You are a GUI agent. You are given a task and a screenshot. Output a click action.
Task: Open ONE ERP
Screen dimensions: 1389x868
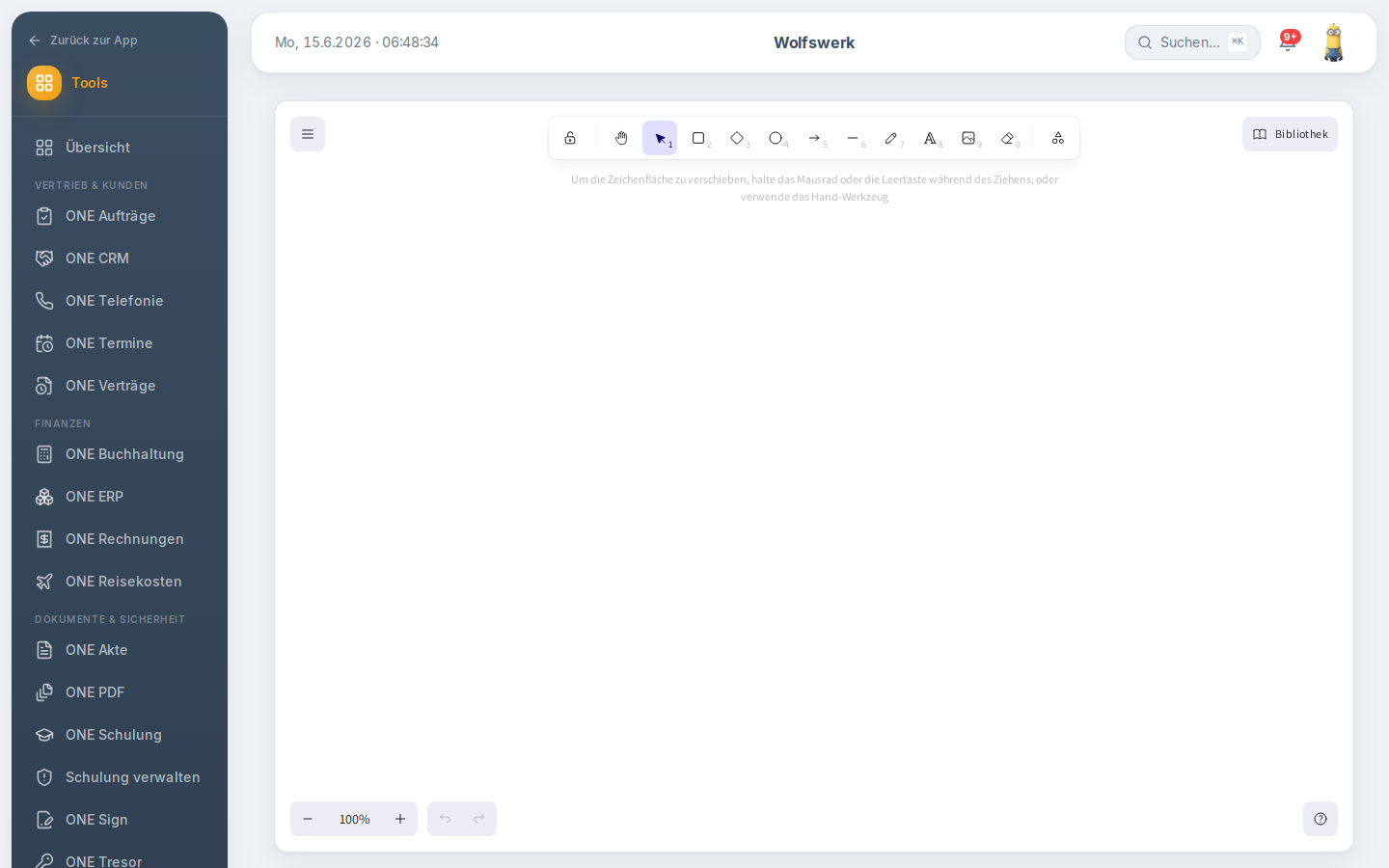coord(120,497)
